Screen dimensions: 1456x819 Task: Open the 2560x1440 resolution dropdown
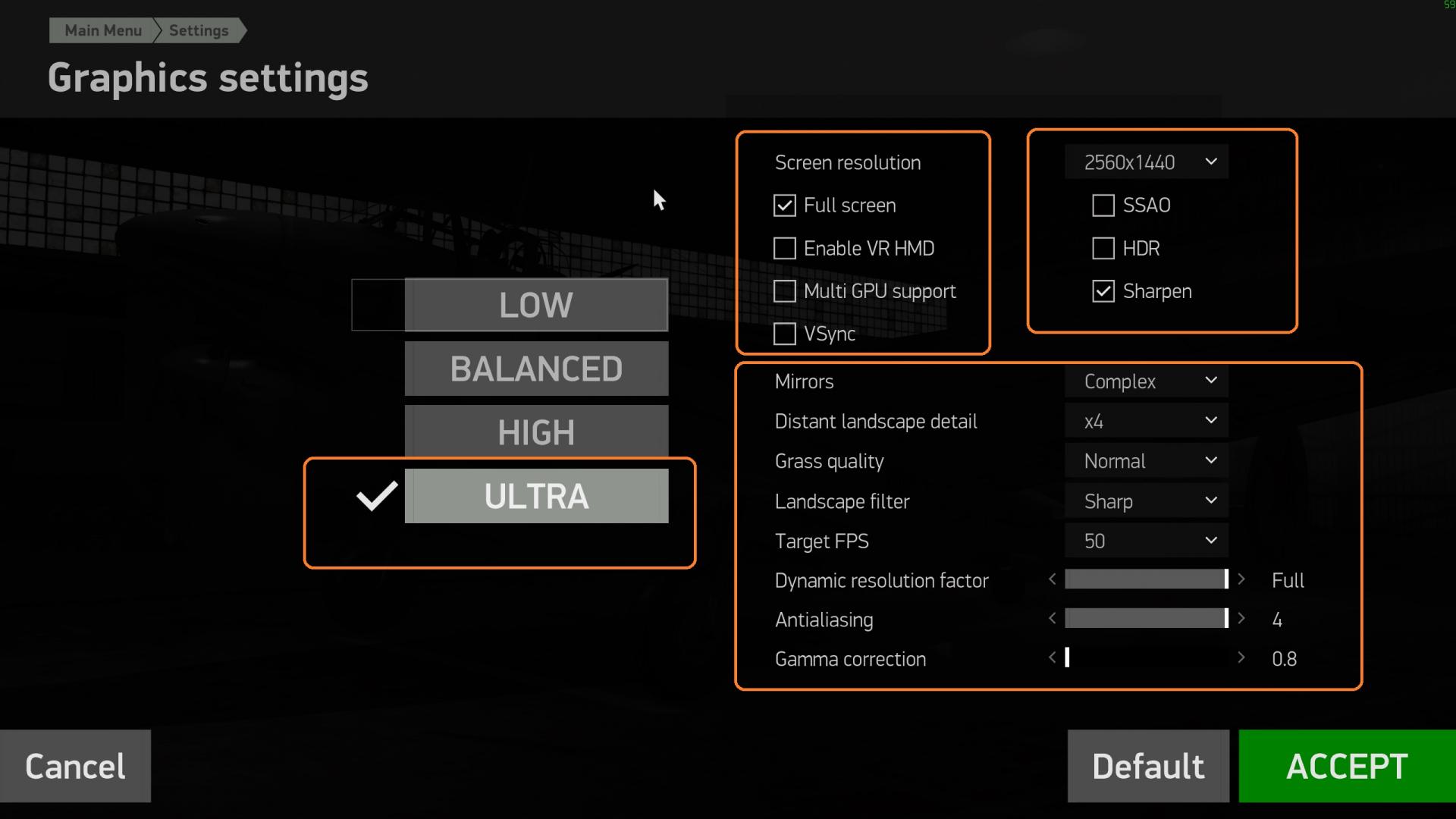[x=1147, y=162]
